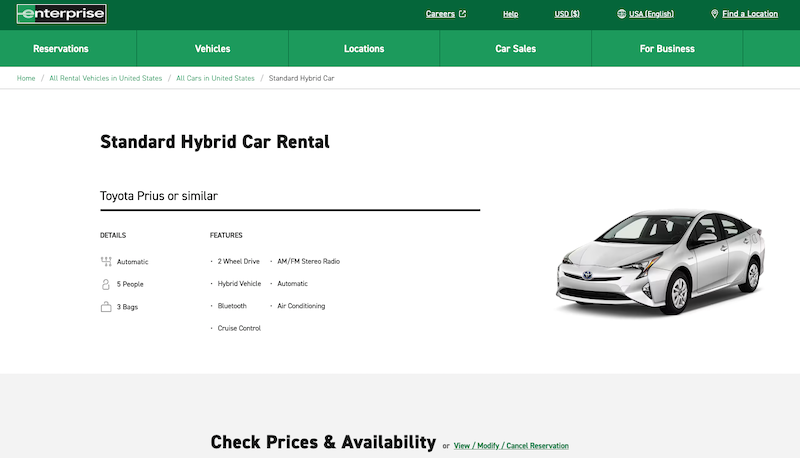The image size is (800, 458).
Task: Click the Bluetooth feature text
Action: (x=232, y=306)
